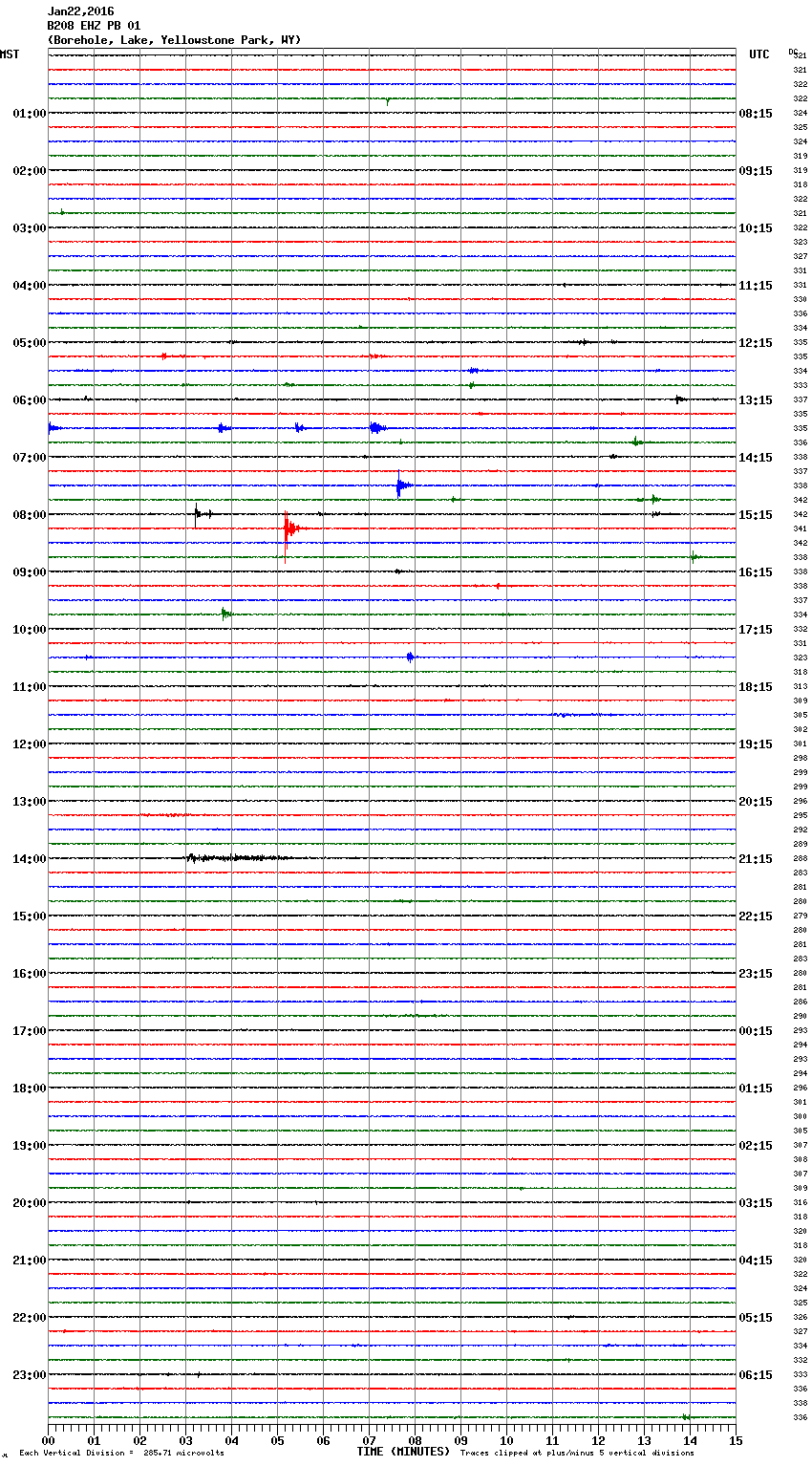Click the 18:15 UTC time label
Viewport: 812px width, 1466px height.
click(x=756, y=687)
